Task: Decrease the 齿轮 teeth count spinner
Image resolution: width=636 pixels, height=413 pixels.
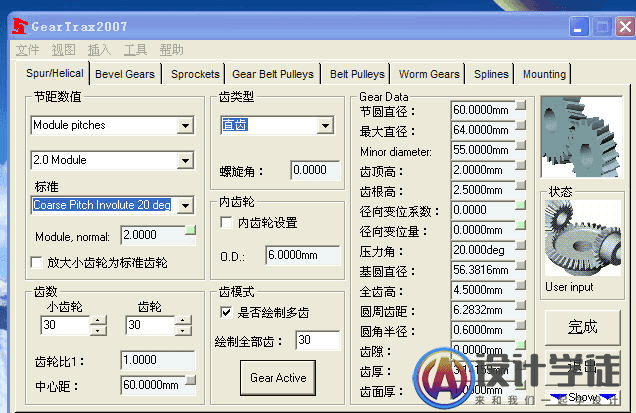Action: pos(183,330)
